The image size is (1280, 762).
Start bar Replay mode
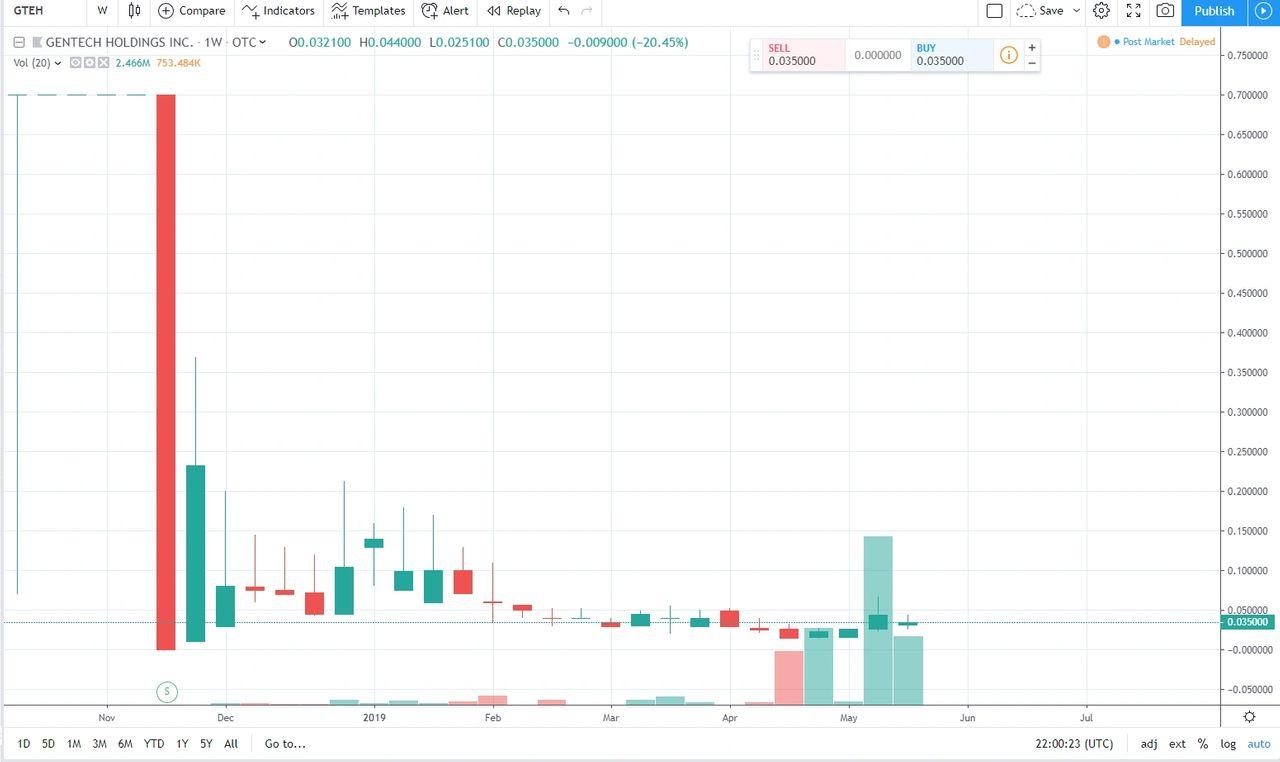[512, 11]
